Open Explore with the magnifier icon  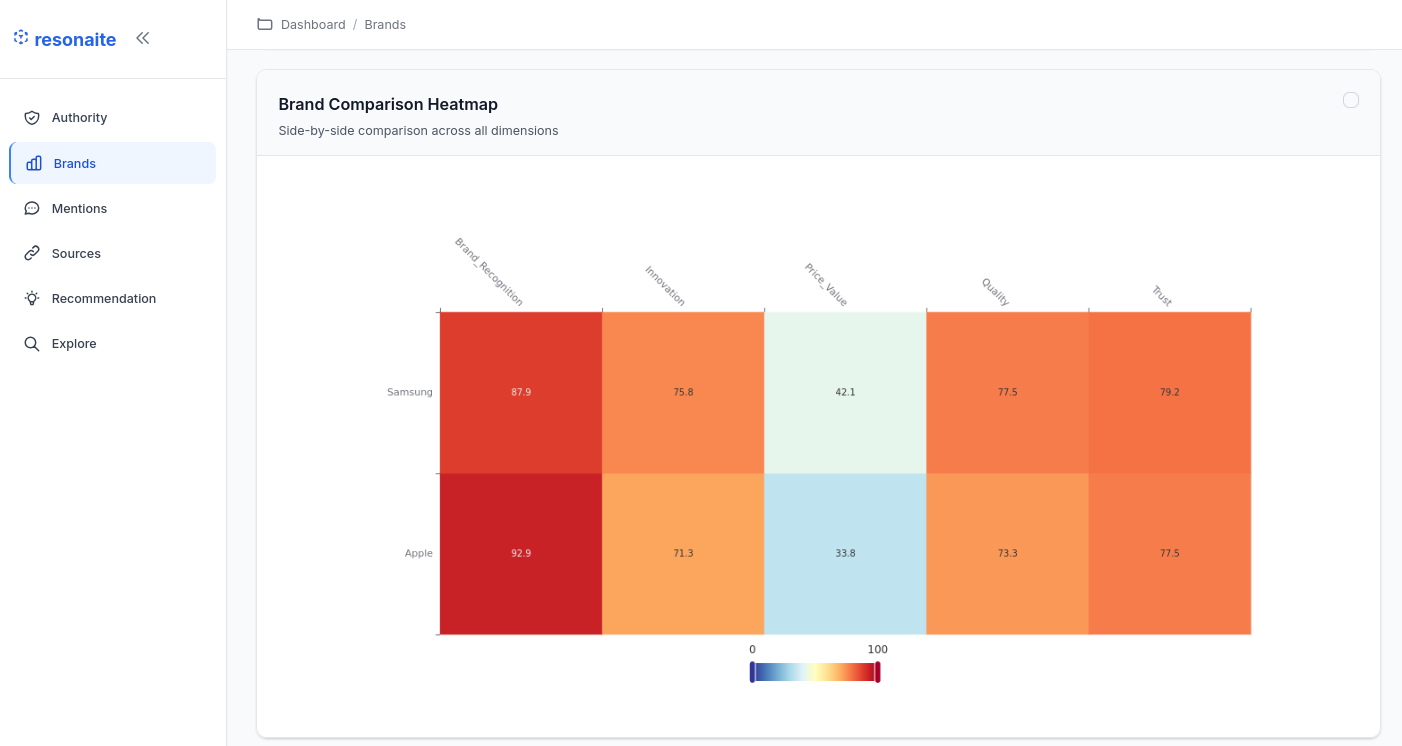[33, 343]
